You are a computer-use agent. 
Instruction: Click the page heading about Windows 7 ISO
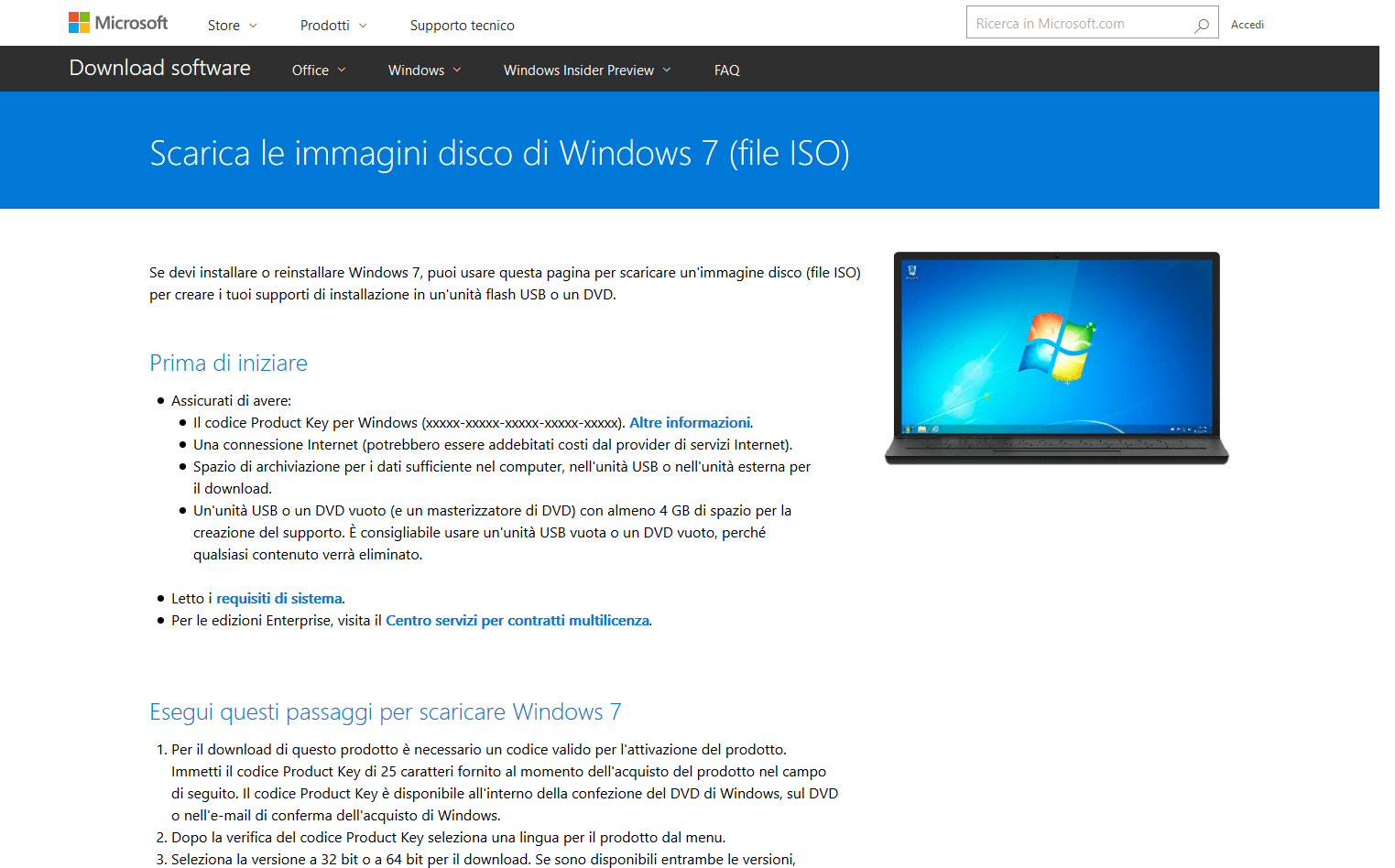pyautogui.click(x=499, y=153)
